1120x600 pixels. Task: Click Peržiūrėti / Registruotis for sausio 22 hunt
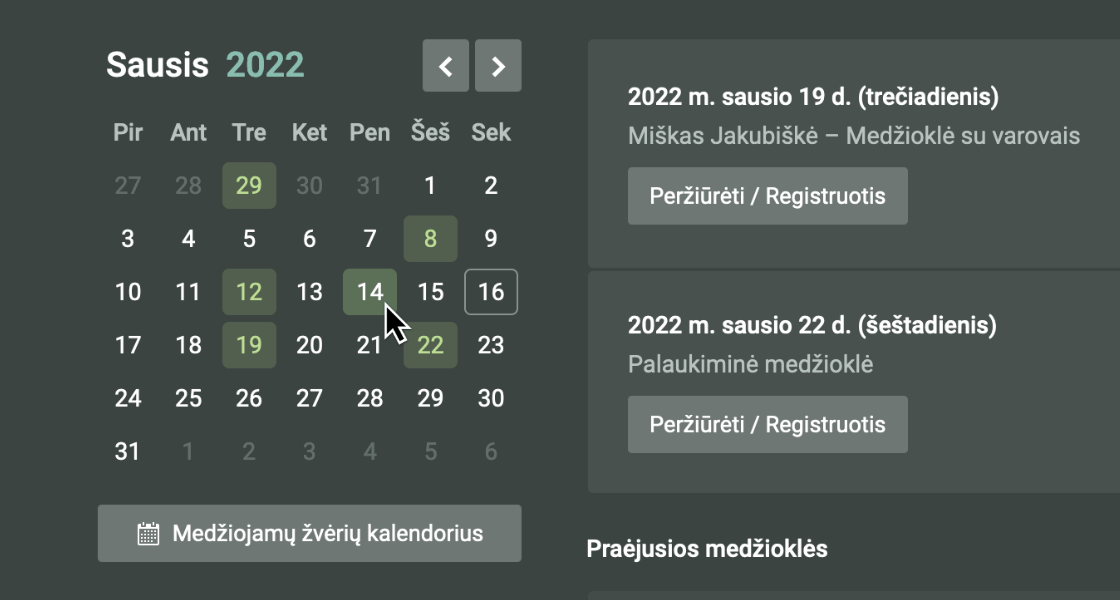[x=767, y=424]
